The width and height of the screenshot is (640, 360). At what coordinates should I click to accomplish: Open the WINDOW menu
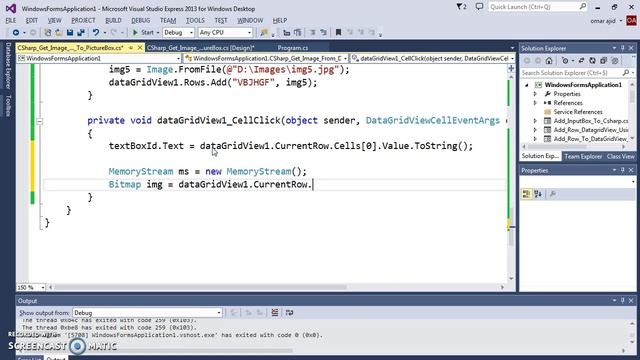[250, 20]
